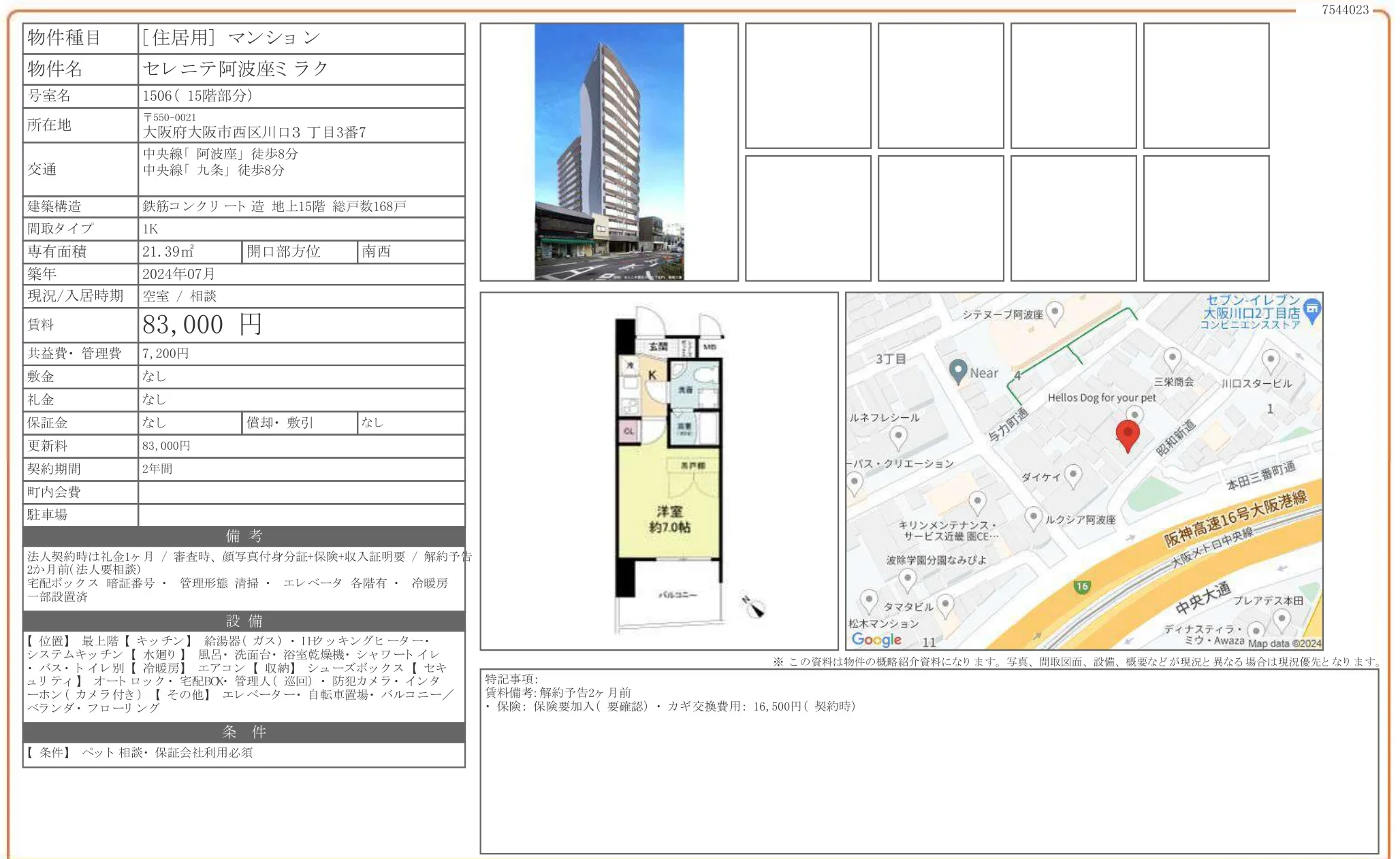Click the Google logo on map

click(876, 639)
